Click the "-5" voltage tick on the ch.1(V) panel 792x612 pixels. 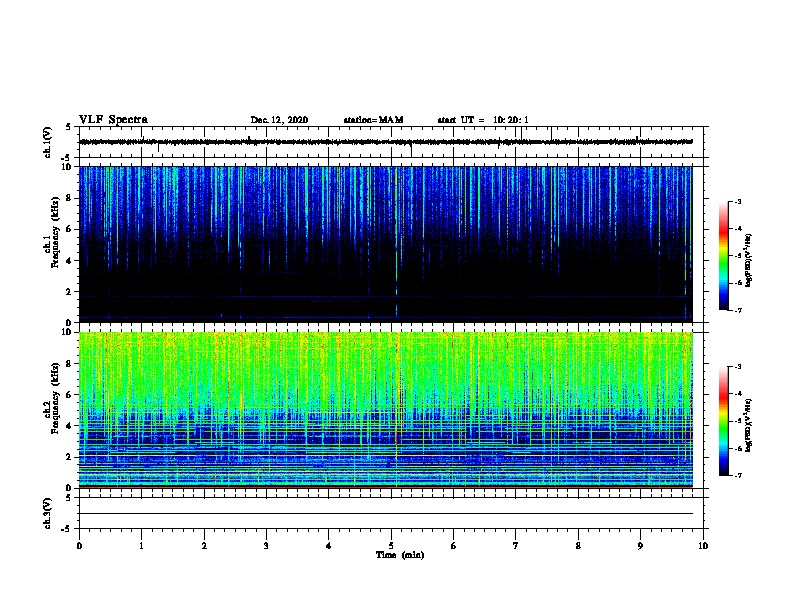click(x=67, y=158)
